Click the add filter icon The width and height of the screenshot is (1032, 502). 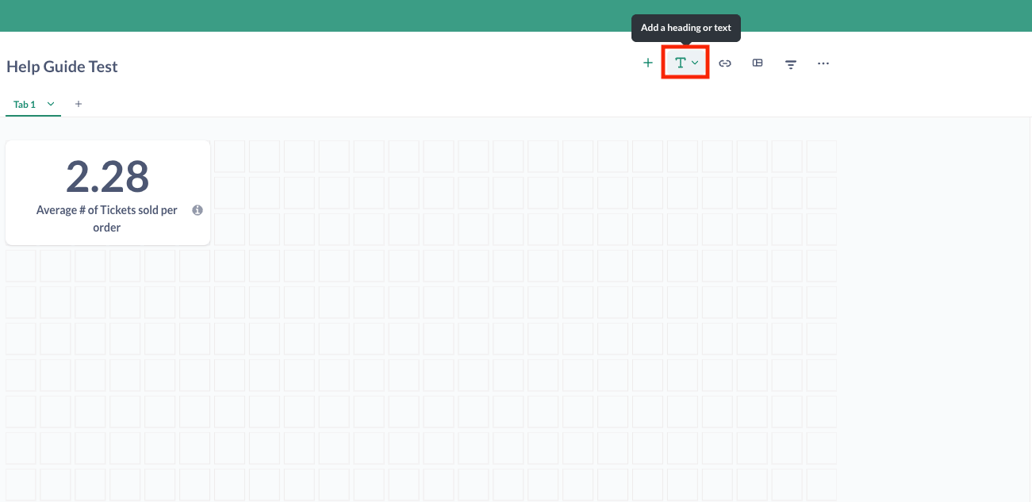tap(790, 64)
